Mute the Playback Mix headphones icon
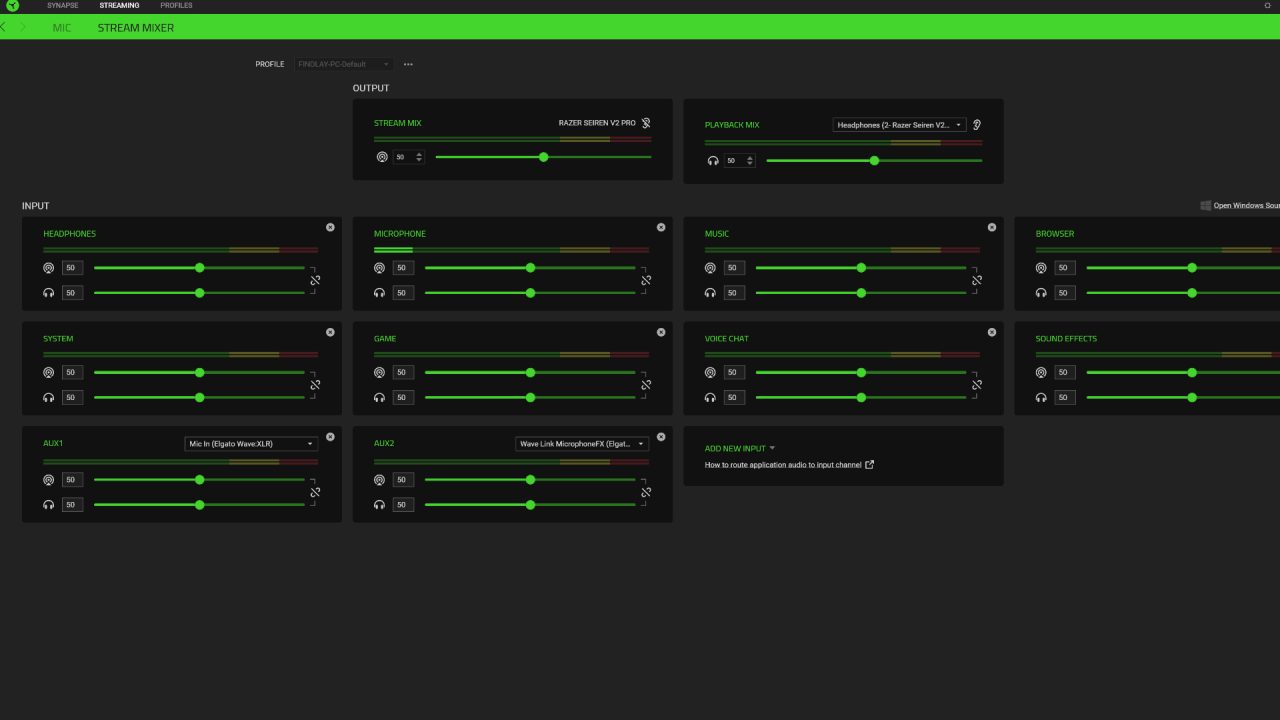This screenshot has height=720, width=1280. point(712,161)
